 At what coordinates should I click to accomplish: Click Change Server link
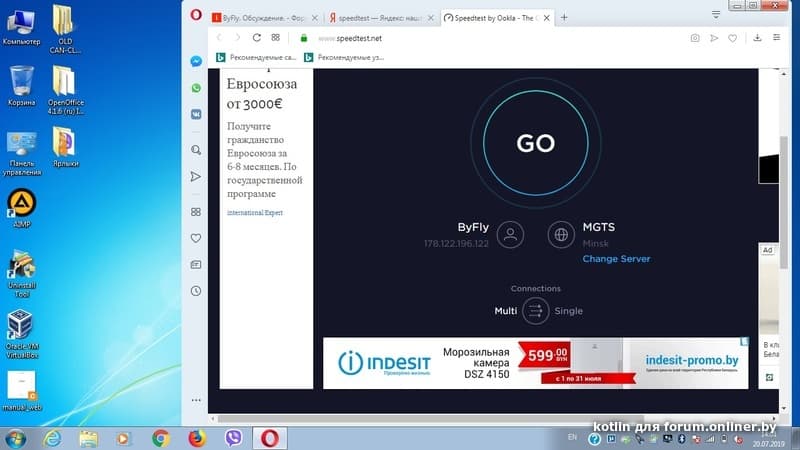click(x=616, y=259)
